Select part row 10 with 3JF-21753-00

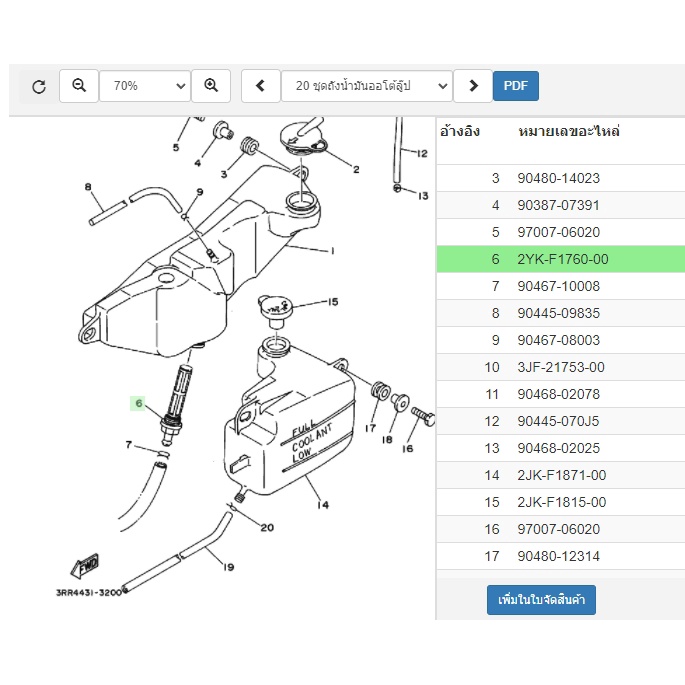[561, 367]
